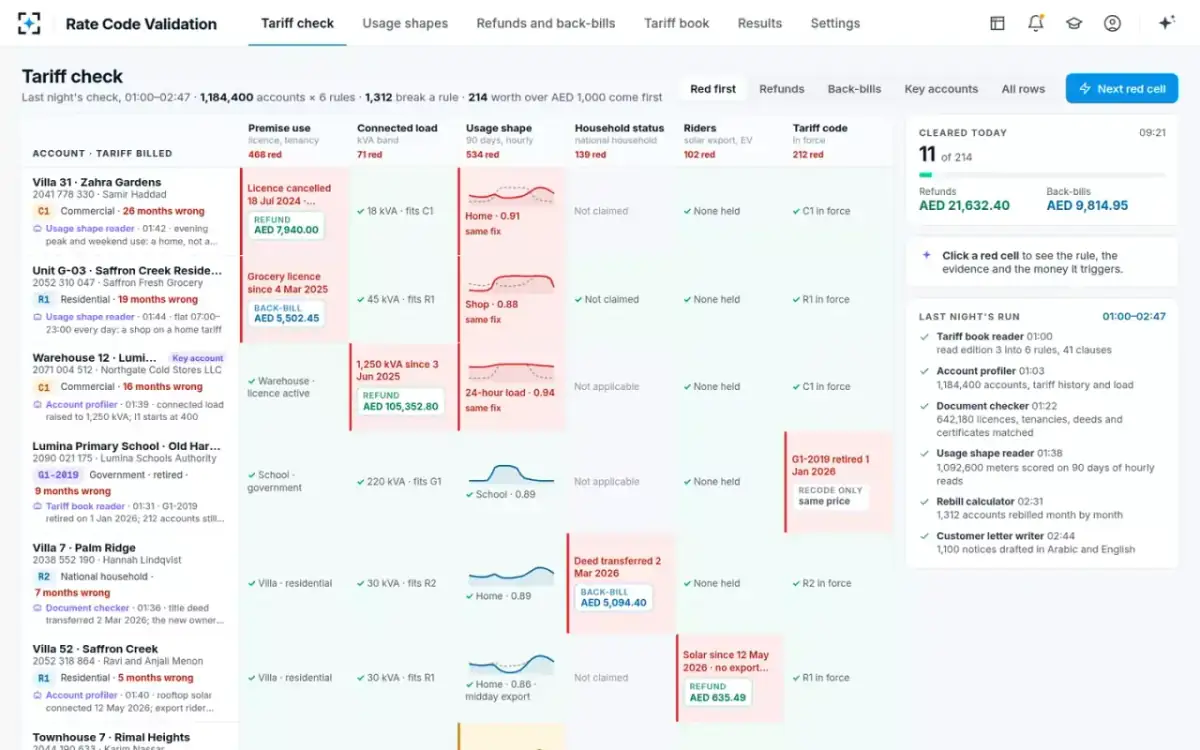Select the Villa 52 · Saffron Creek account name
This screenshot has height=750, width=1200.
click(x=95, y=649)
